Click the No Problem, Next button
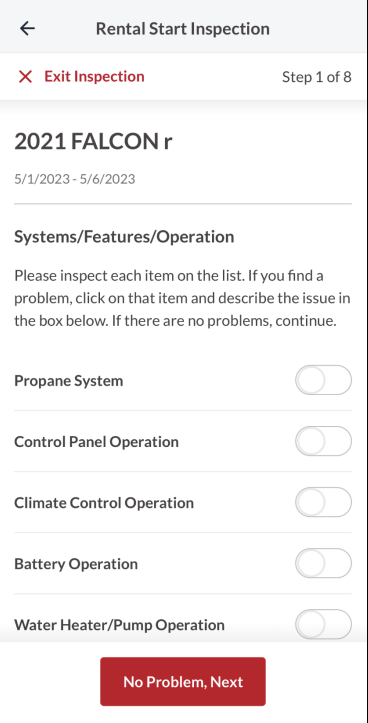The height and width of the screenshot is (723, 368). click(x=183, y=682)
